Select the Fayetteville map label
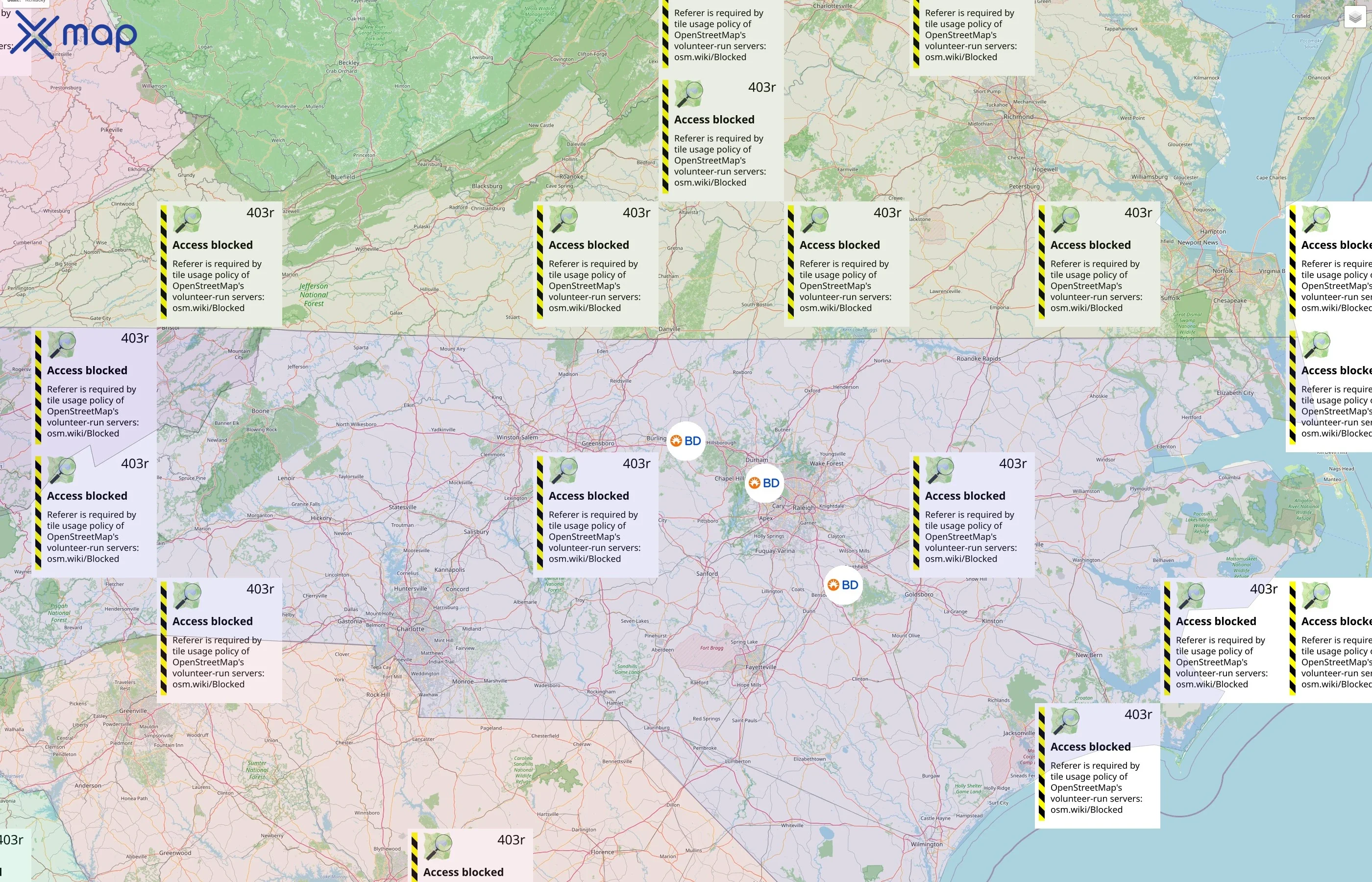This screenshot has width=1372, height=882. pos(761,667)
